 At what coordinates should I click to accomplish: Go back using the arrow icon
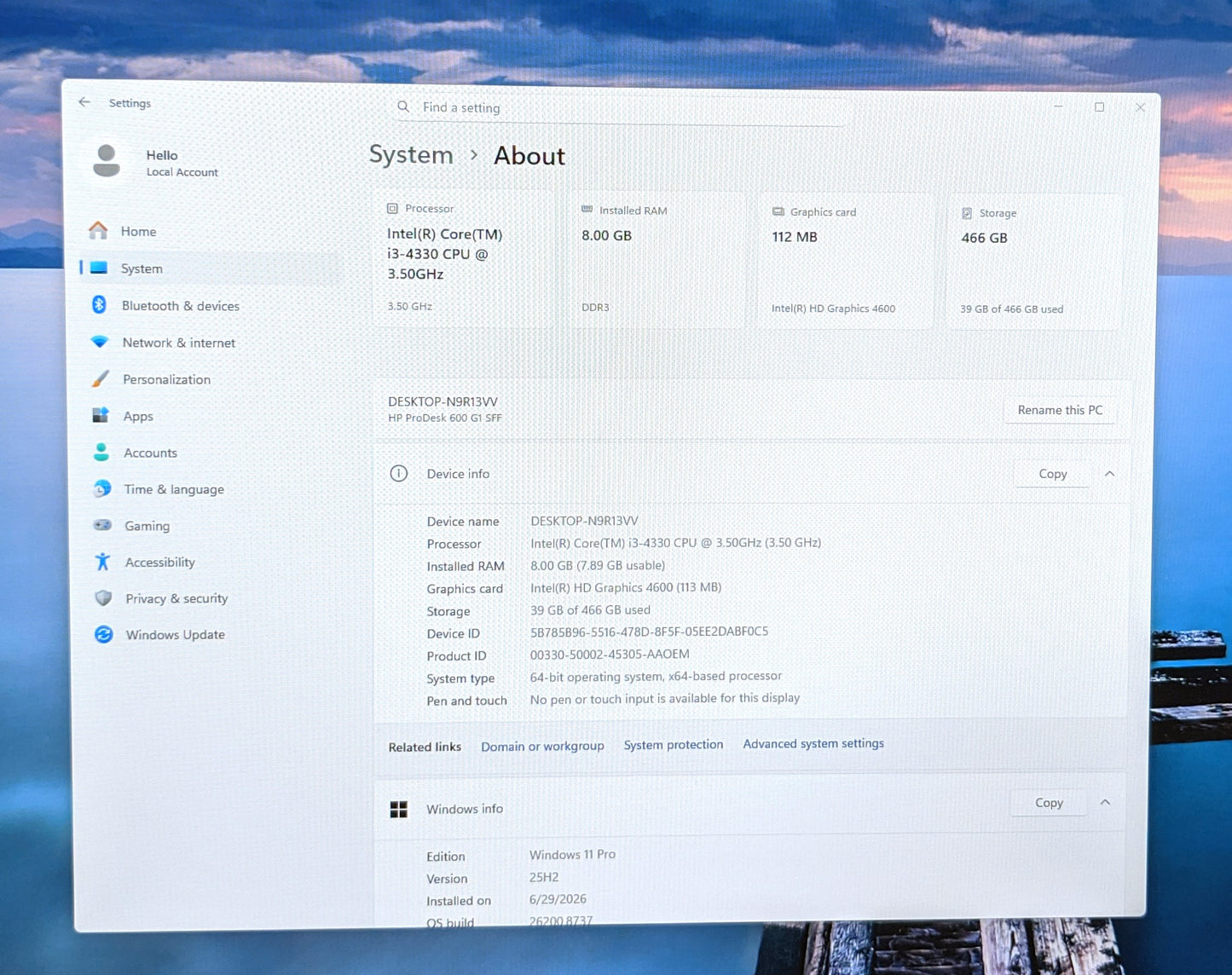click(x=84, y=102)
